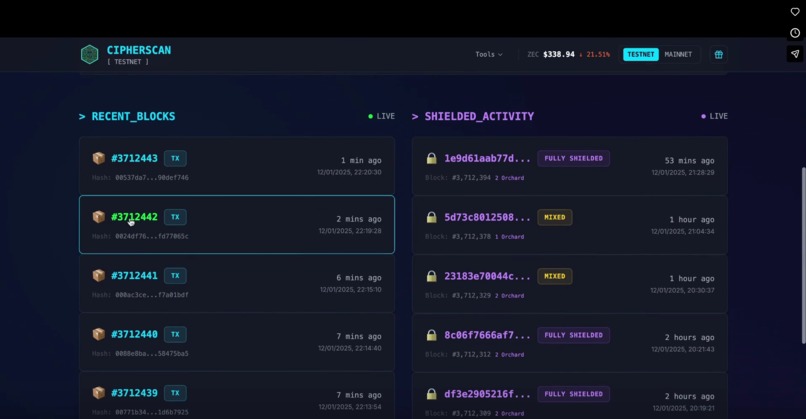The image size is (806, 419).
Task: Open shielded transaction df3e2905216f...
Action: click(487, 394)
